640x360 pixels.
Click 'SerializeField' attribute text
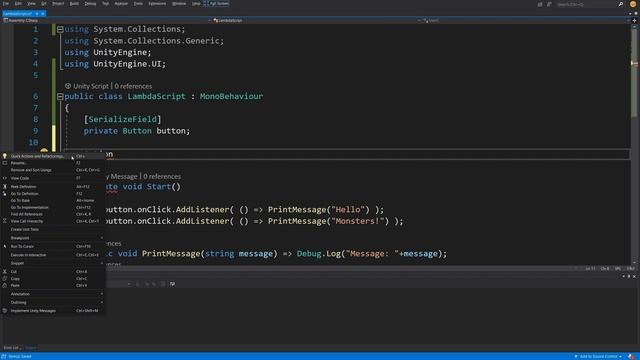(x=122, y=119)
